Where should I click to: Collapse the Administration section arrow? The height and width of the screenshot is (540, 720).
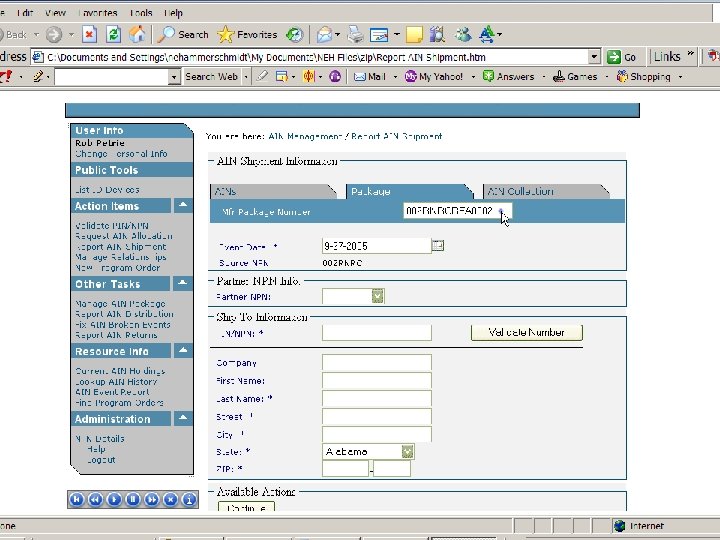pos(183,418)
